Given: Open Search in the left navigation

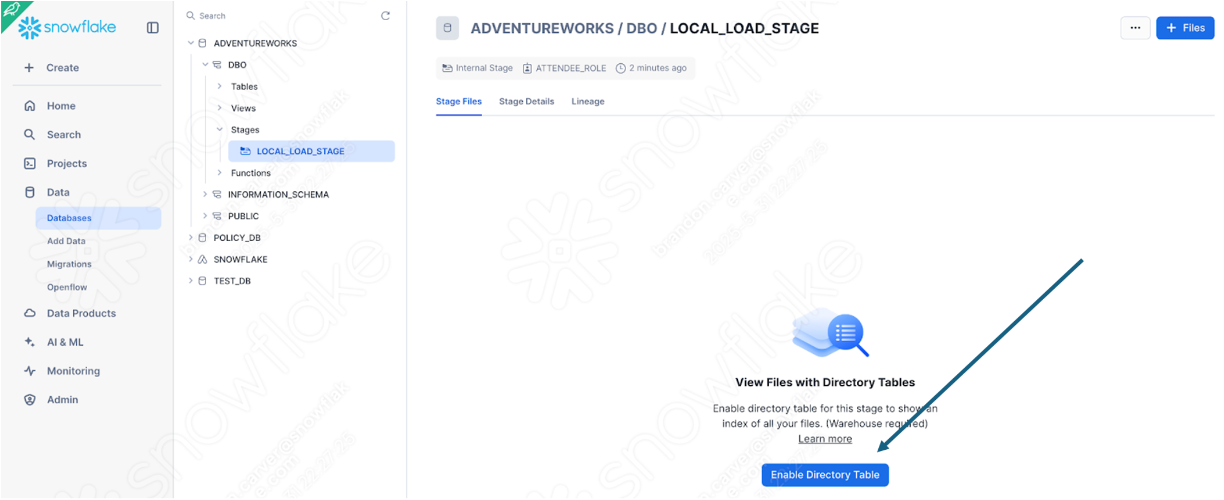Looking at the screenshot, I should click(x=64, y=135).
